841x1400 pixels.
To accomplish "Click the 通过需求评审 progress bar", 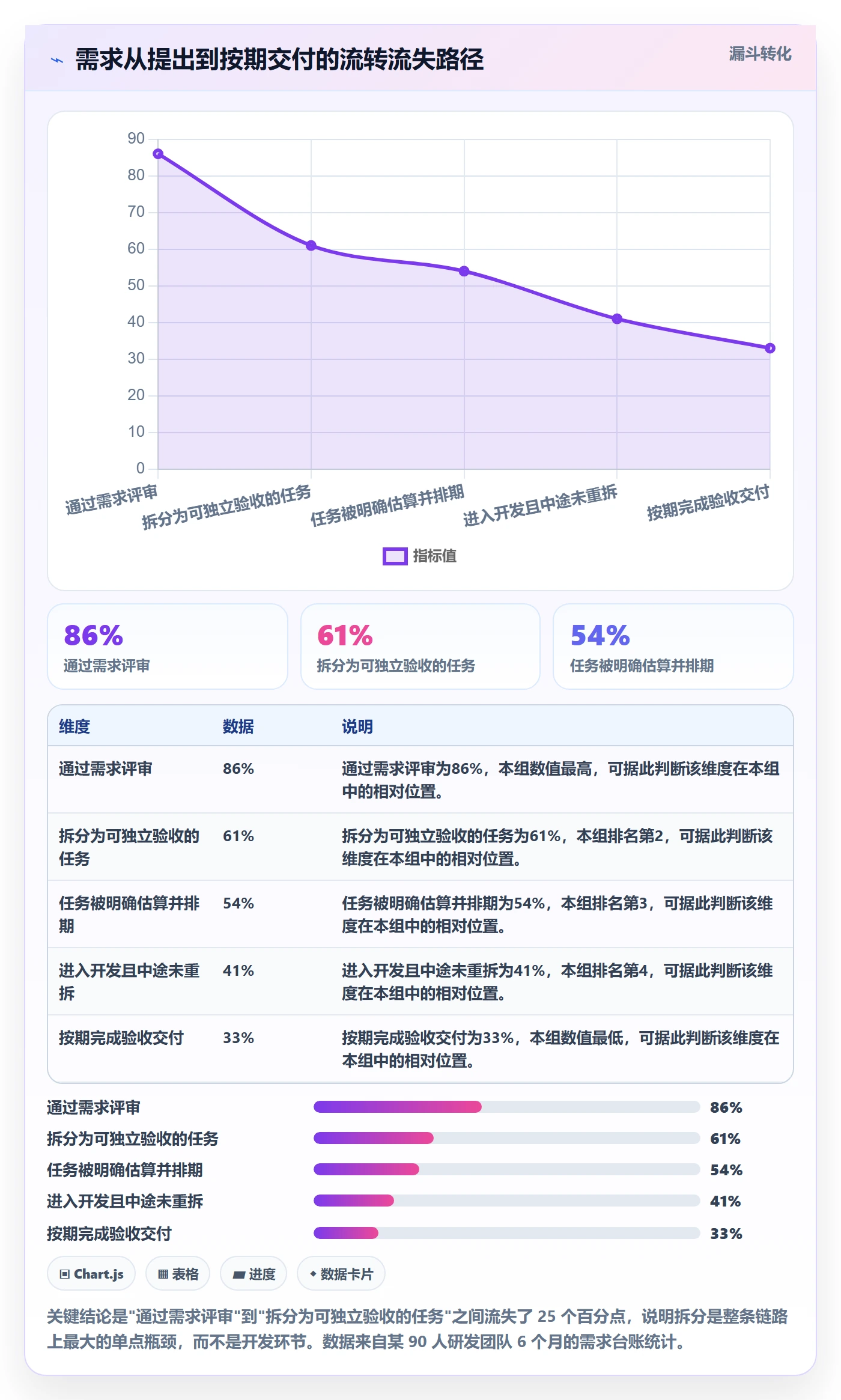I will (507, 1107).
